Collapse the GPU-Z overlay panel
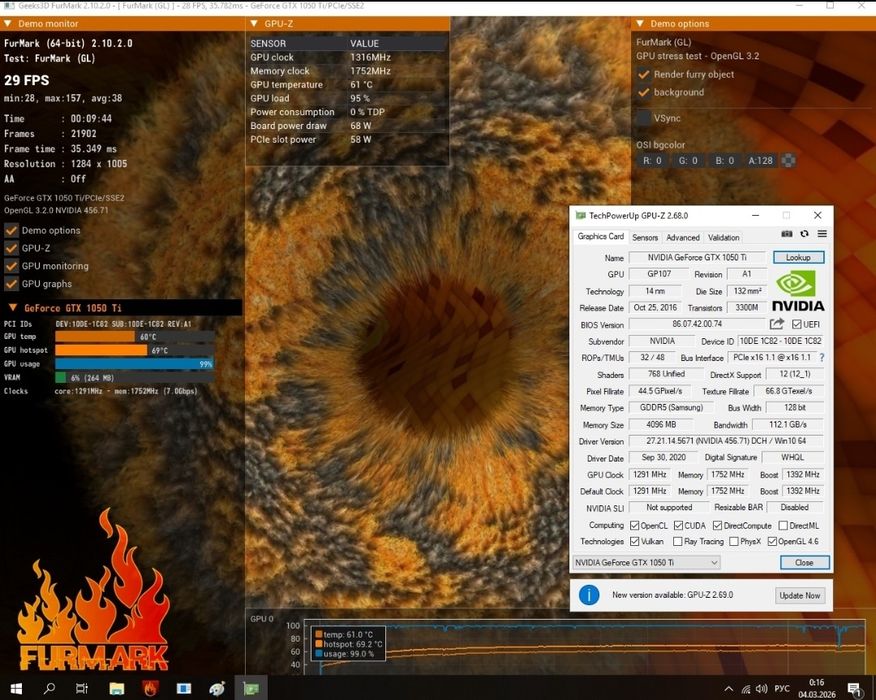 click(x=254, y=23)
